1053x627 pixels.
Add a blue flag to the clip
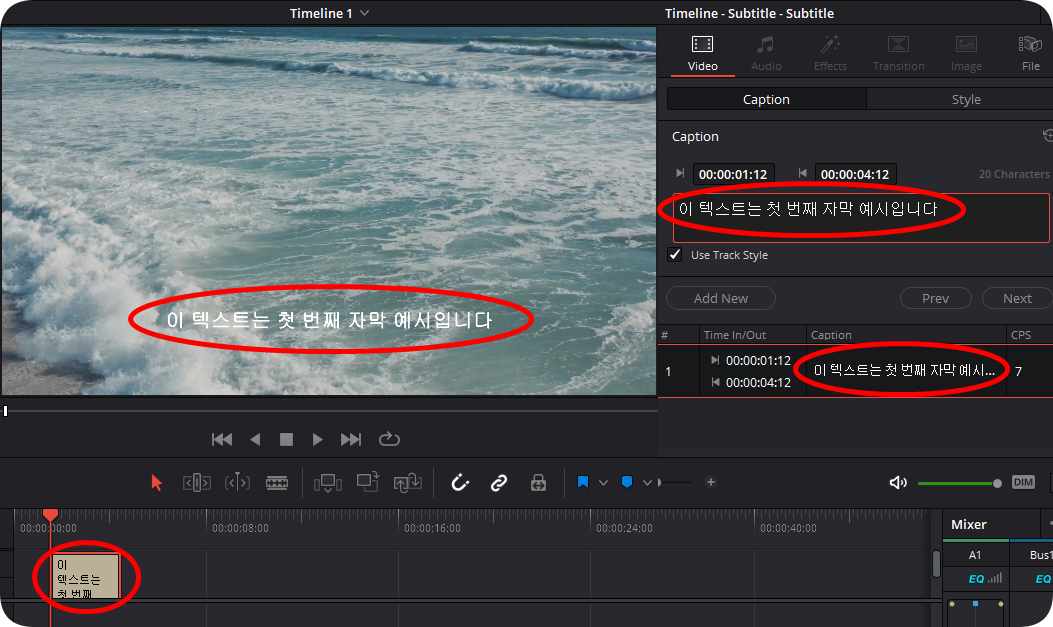[x=585, y=482]
